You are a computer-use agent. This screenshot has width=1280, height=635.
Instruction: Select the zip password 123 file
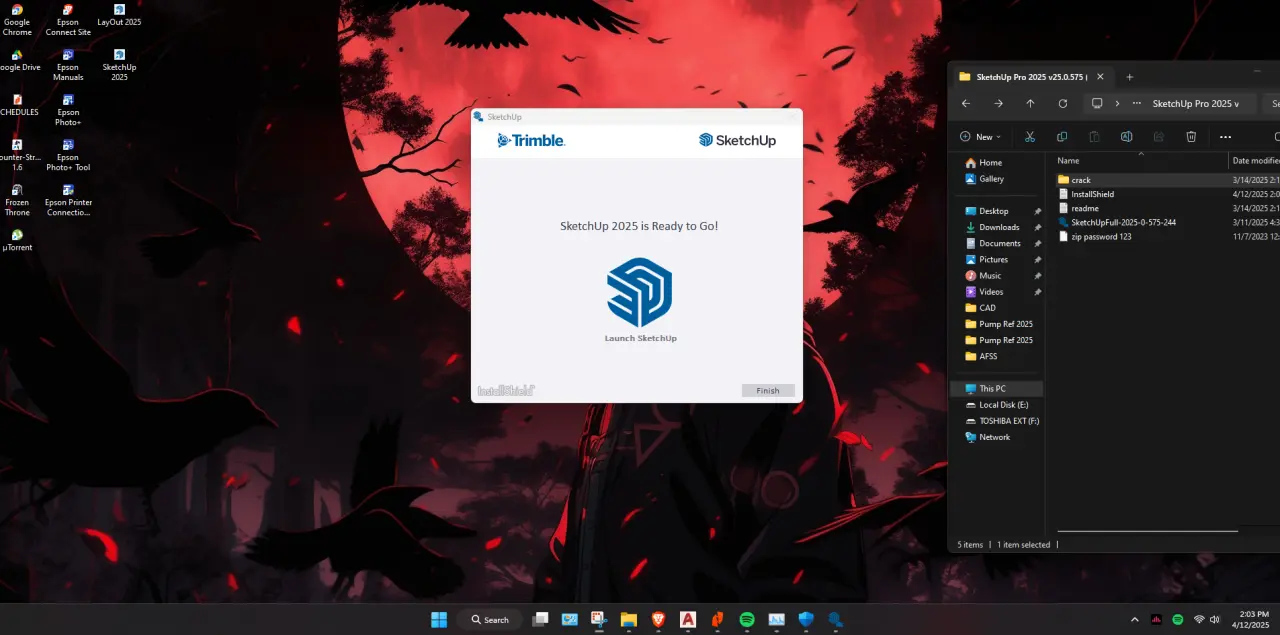pos(1101,236)
